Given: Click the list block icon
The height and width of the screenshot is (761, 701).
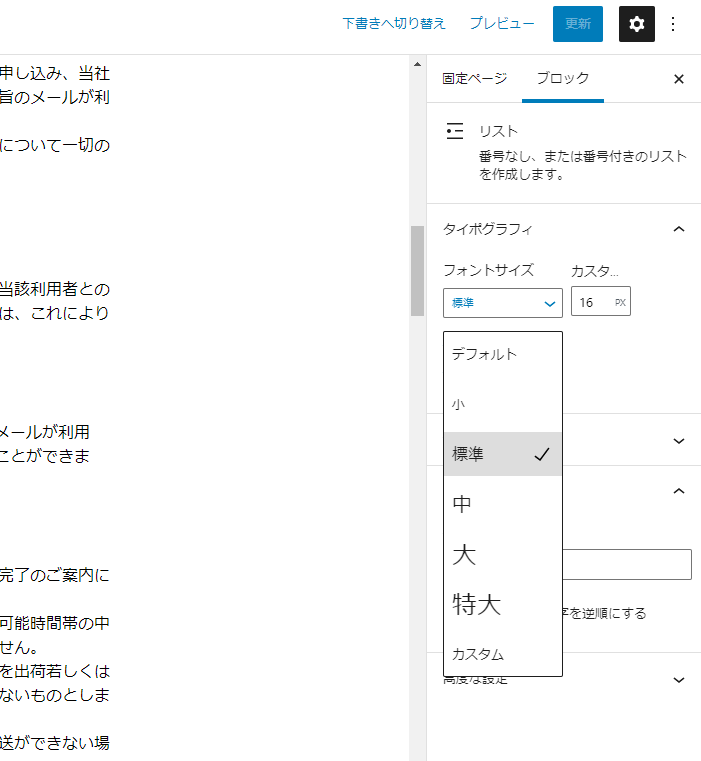Looking at the screenshot, I should [x=455, y=131].
